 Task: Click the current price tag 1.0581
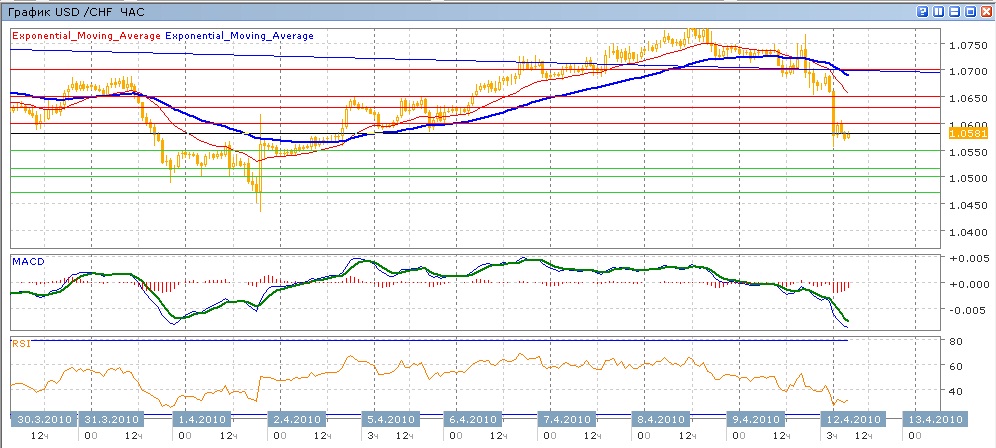coord(967,133)
